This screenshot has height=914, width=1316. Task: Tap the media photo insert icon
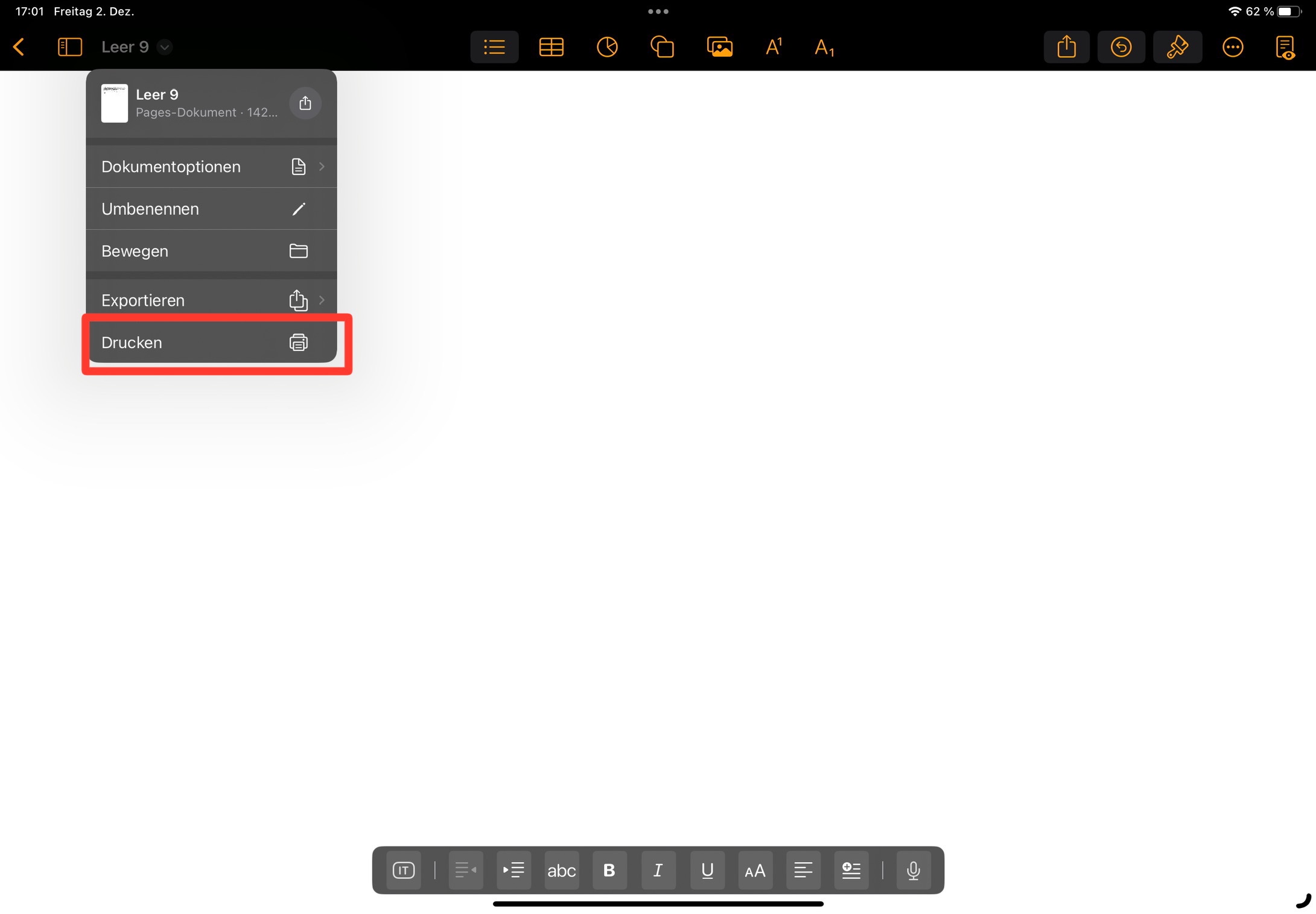point(719,47)
